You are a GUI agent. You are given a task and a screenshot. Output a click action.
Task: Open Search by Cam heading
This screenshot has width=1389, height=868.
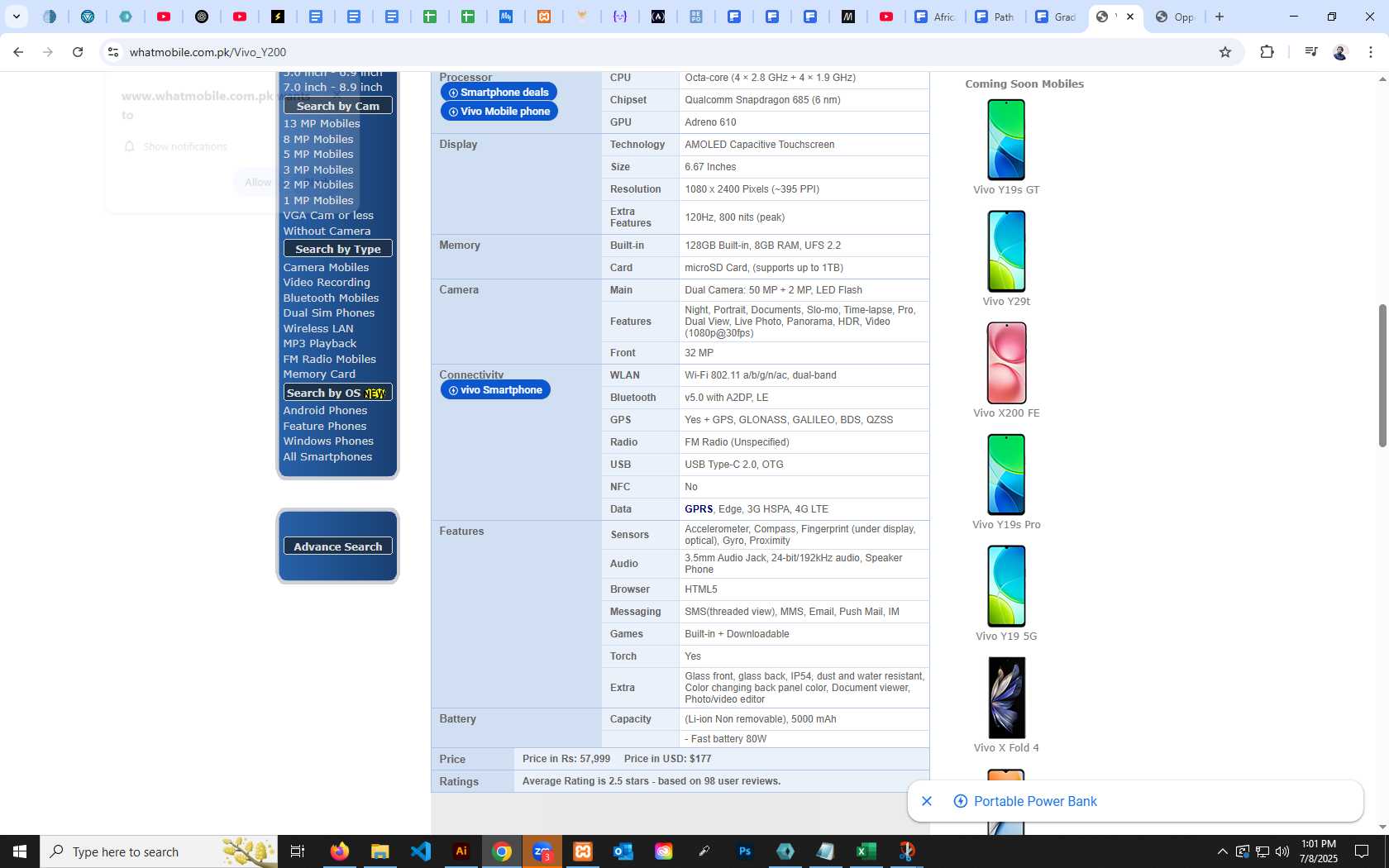(337, 106)
